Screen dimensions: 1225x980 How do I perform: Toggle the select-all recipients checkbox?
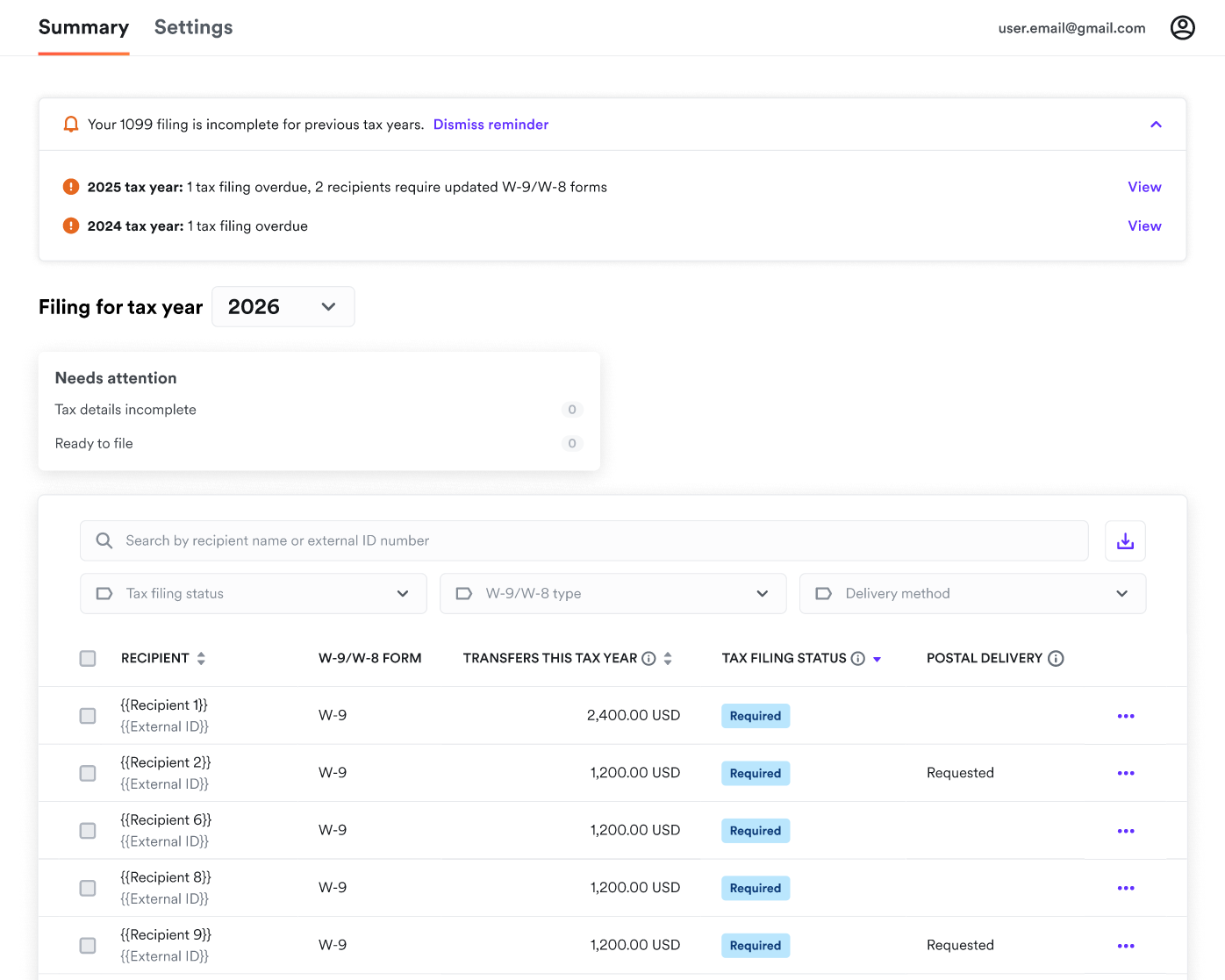point(88,659)
